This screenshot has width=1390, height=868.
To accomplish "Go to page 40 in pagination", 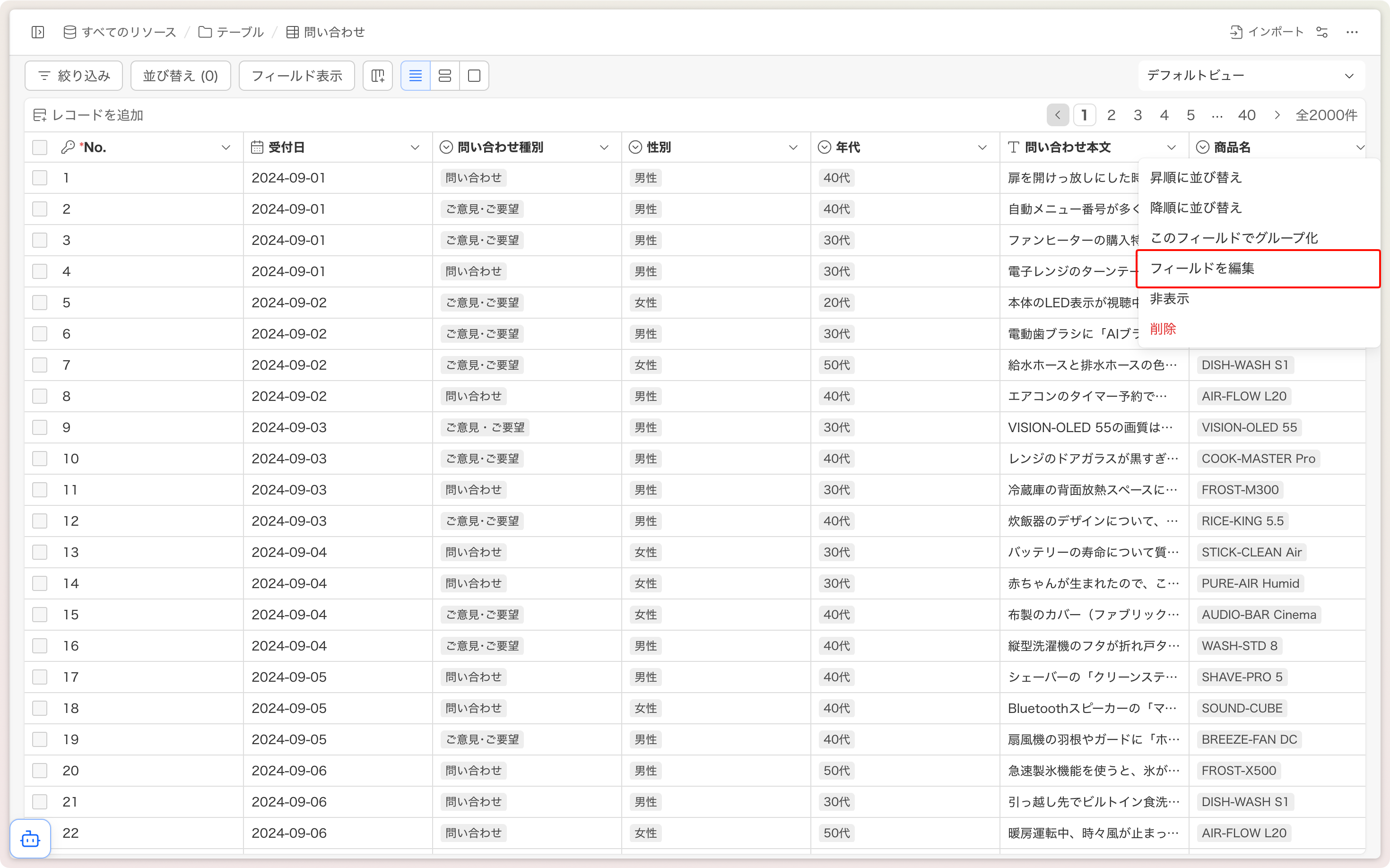I will coord(1246,115).
